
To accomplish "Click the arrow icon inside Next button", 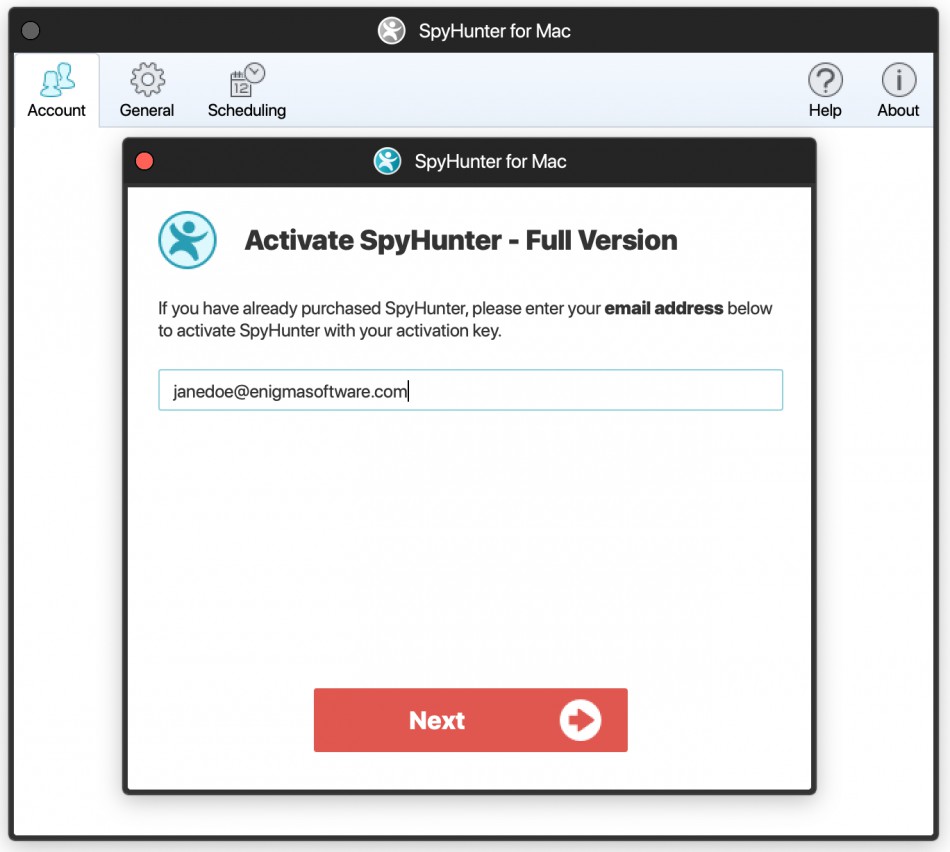I will click(x=580, y=720).
